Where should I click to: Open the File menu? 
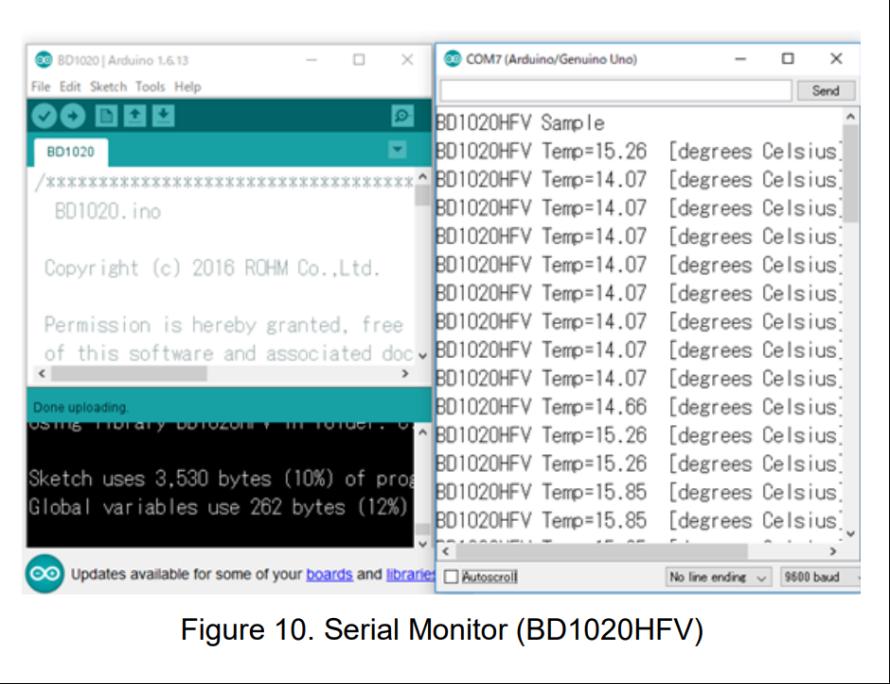click(41, 86)
